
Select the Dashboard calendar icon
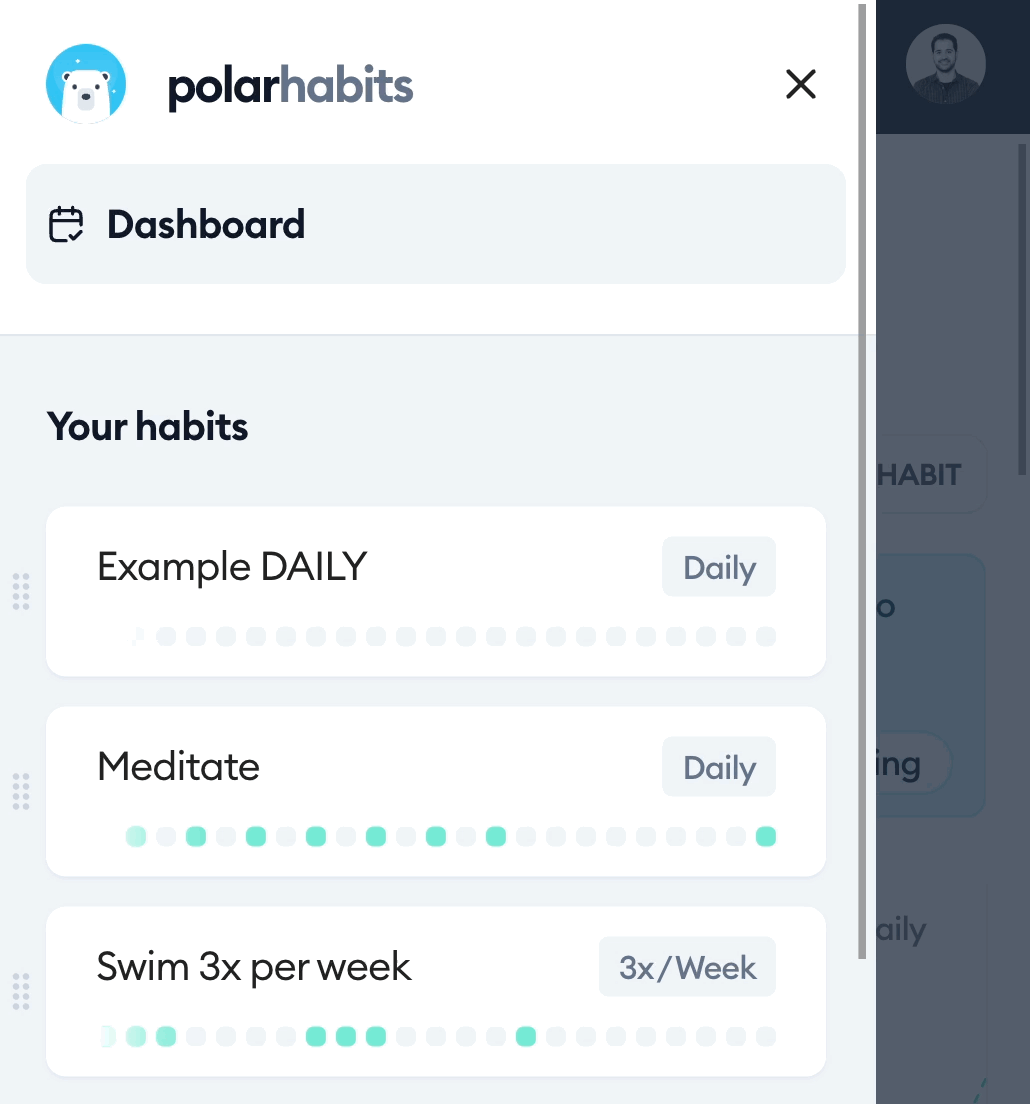pos(67,224)
